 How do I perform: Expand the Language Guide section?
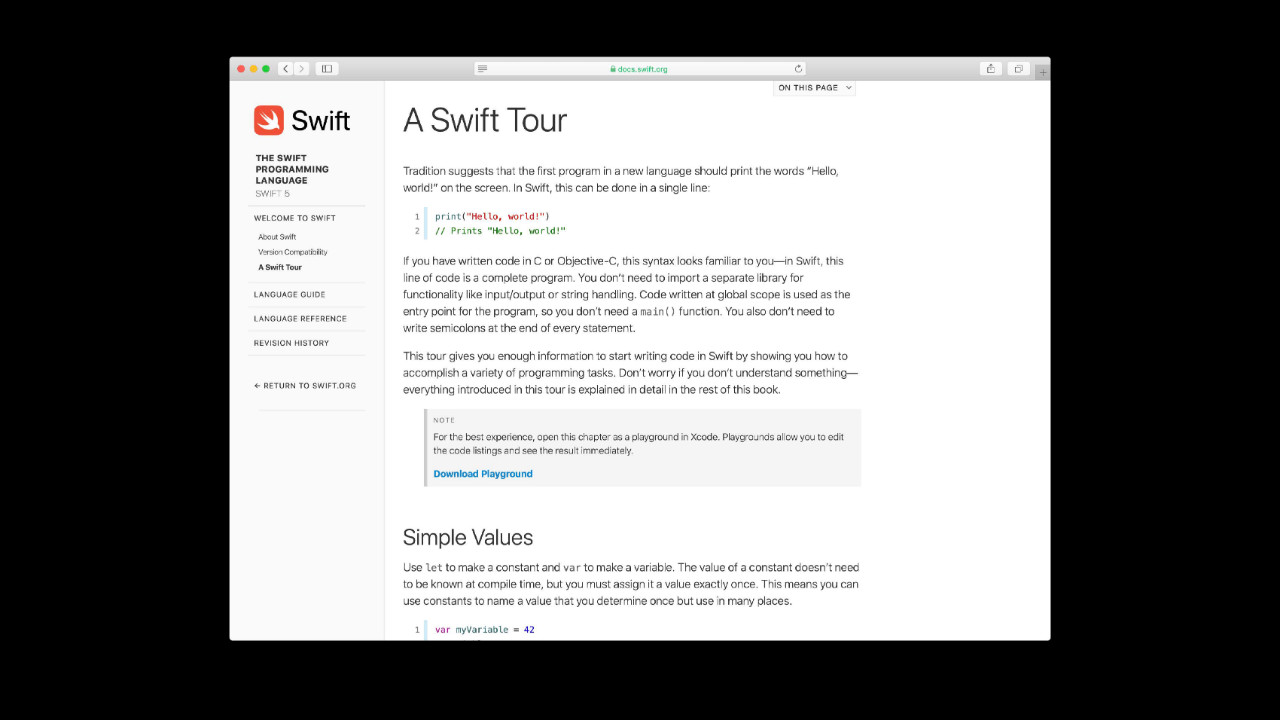tap(290, 294)
